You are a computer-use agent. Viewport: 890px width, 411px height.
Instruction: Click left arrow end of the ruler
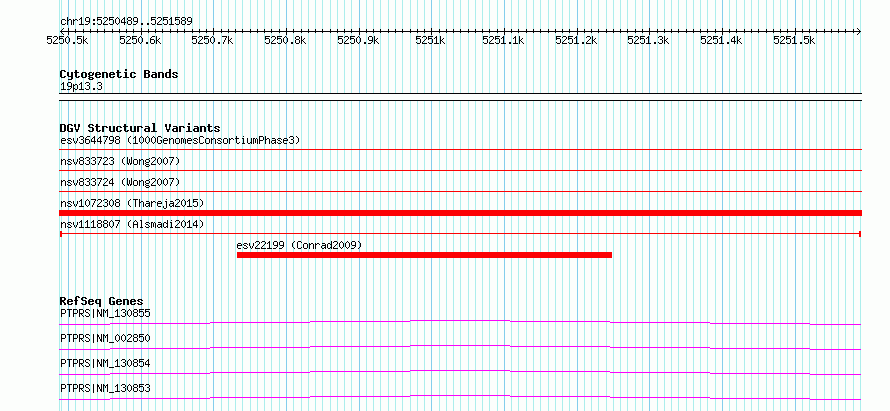tap(62, 31)
